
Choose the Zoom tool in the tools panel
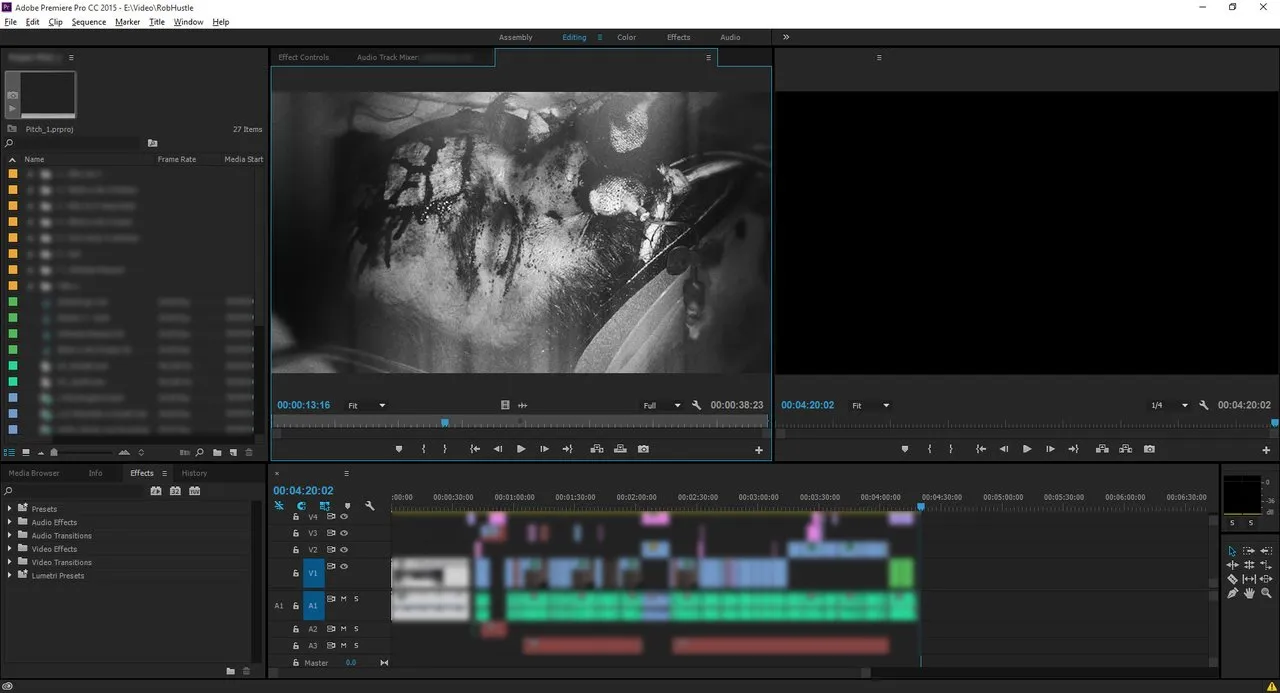pos(1266,593)
